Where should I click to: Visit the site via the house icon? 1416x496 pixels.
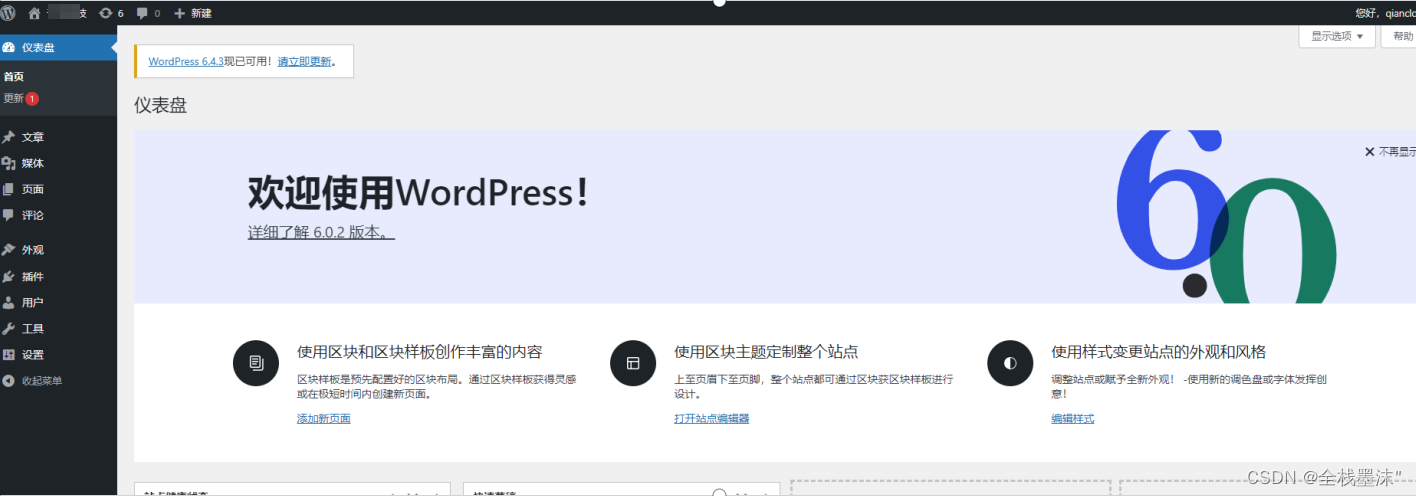[35, 13]
